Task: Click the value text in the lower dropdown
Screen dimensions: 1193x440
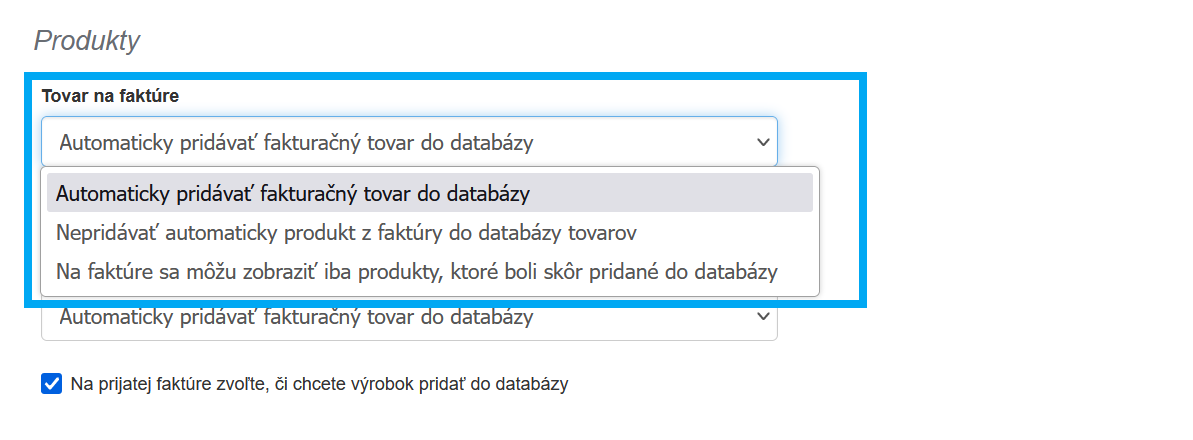Action: click(296, 318)
